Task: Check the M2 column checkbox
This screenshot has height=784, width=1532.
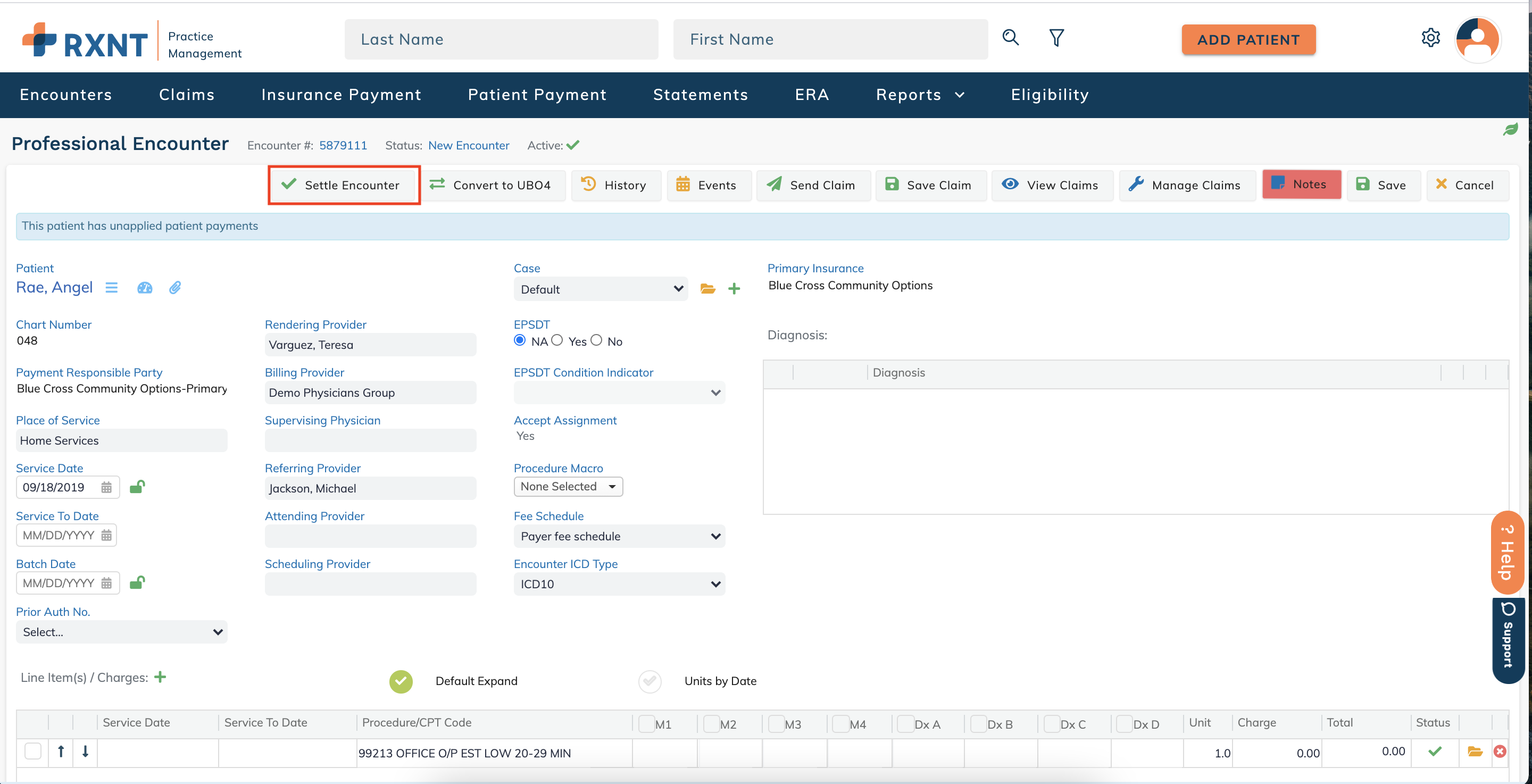Action: click(x=711, y=724)
